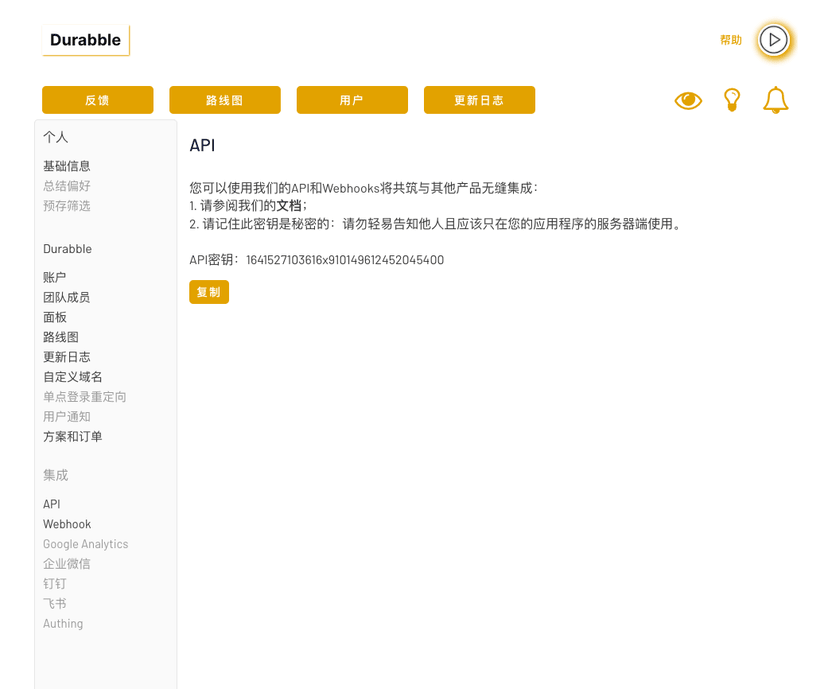Open the 反馈 feedback tab
This screenshot has height=689, width=828.
tap(98, 100)
